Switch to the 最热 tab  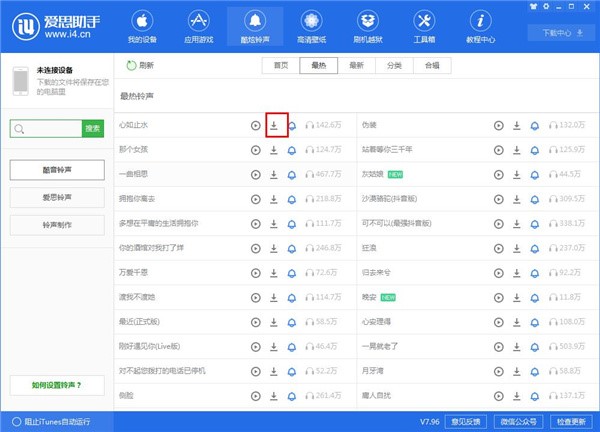319,65
